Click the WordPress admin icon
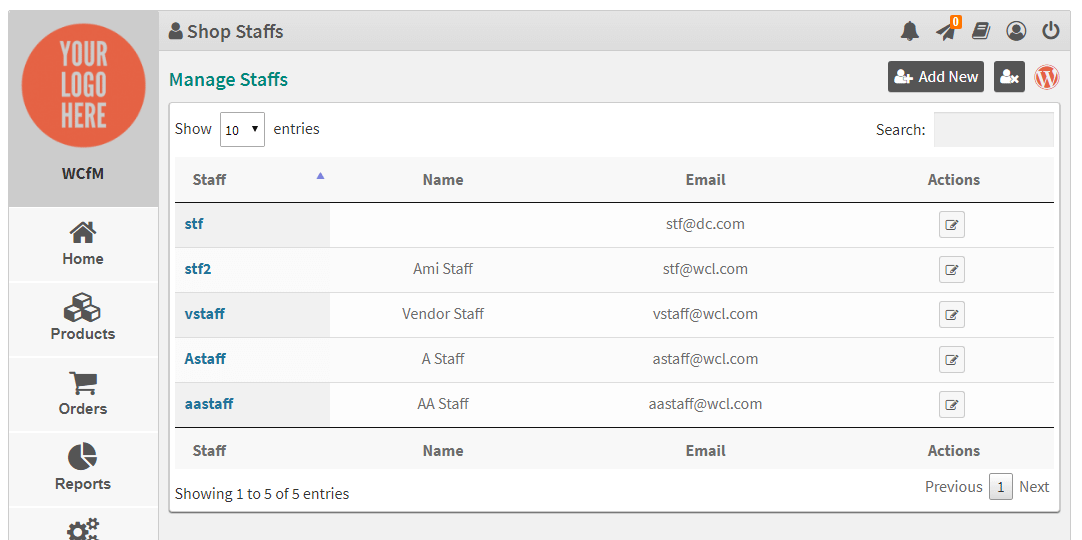Image resolution: width=1082 pixels, height=540 pixels. [1047, 77]
